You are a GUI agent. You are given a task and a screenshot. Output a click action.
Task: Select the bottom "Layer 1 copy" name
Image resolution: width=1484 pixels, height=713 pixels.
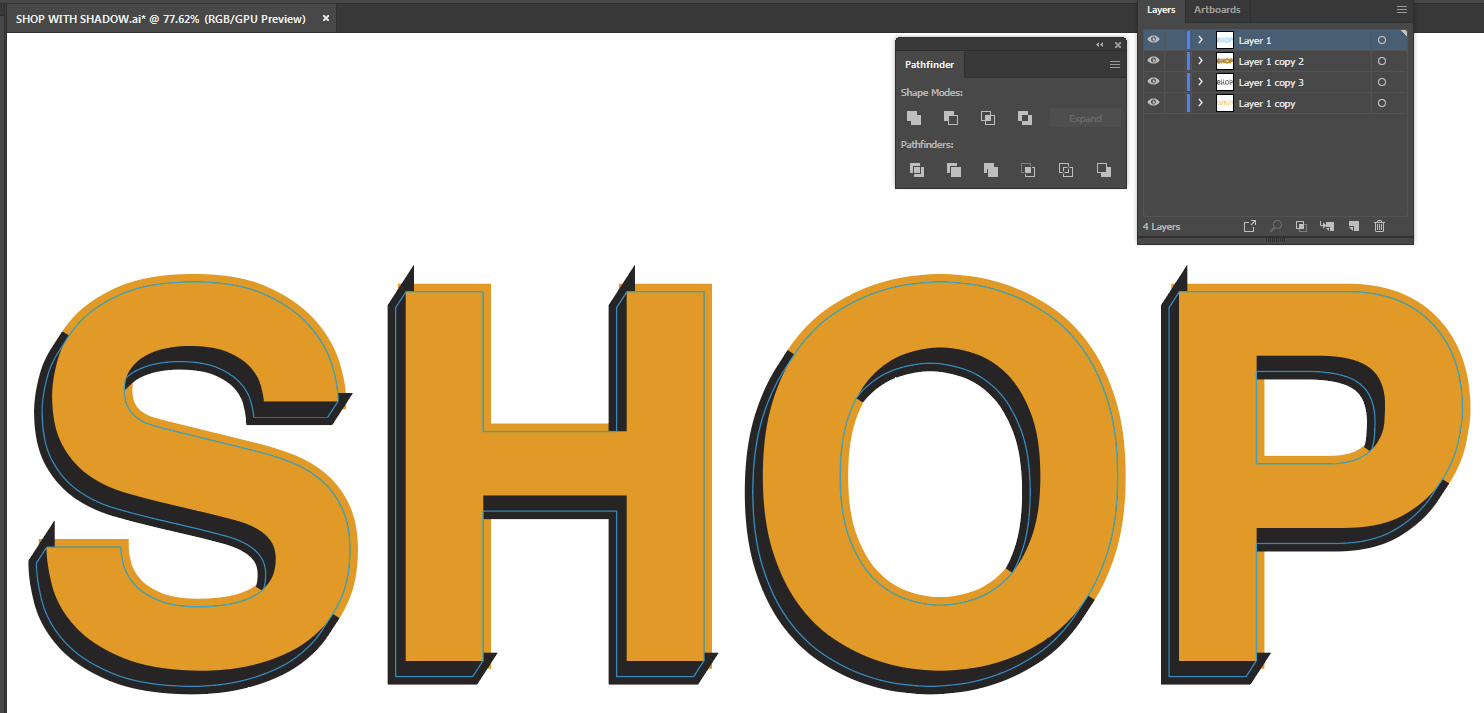point(1267,104)
